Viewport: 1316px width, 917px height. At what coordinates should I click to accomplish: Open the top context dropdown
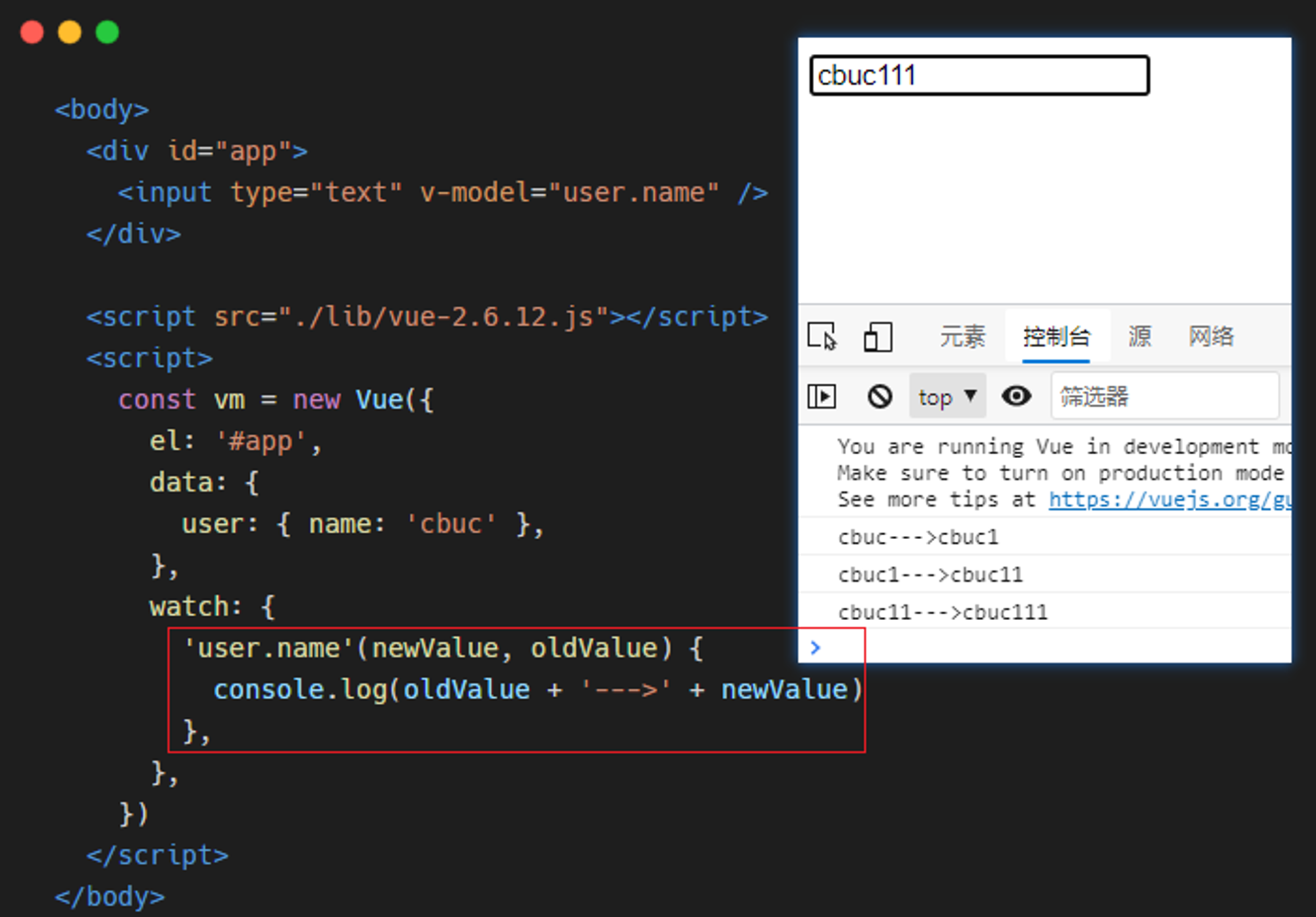[x=948, y=396]
